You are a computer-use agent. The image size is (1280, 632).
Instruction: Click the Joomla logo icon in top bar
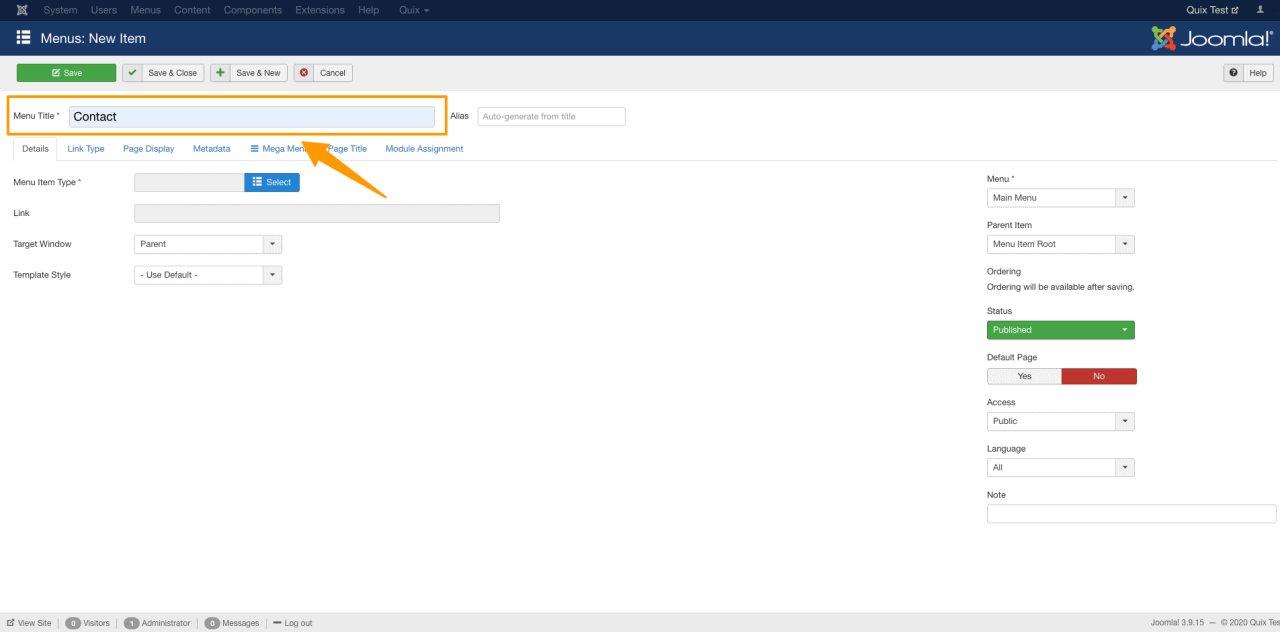[22, 10]
